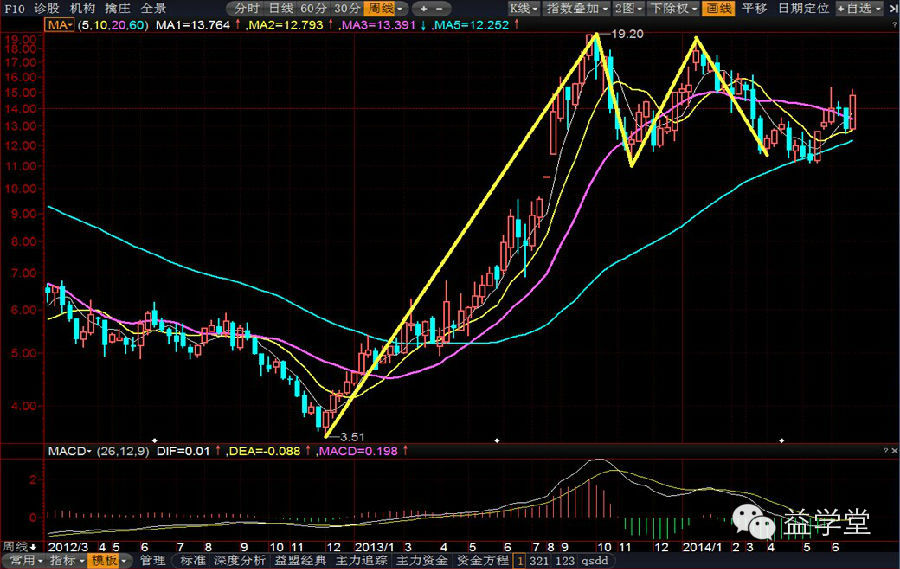Click the MA5=12.252 value
Image resolution: width=900 pixels, height=569 pixels.
(x=471, y=25)
